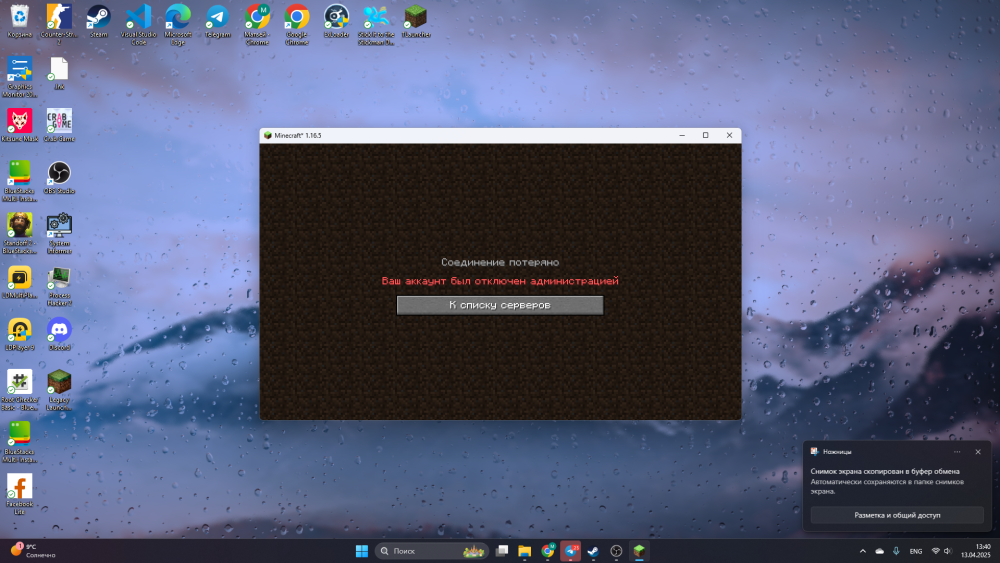Image resolution: width=1000 pixels, height=563 pixels.
Task: Select the Microsoft Edge desktop shortcut
Action: pos(178,24)
